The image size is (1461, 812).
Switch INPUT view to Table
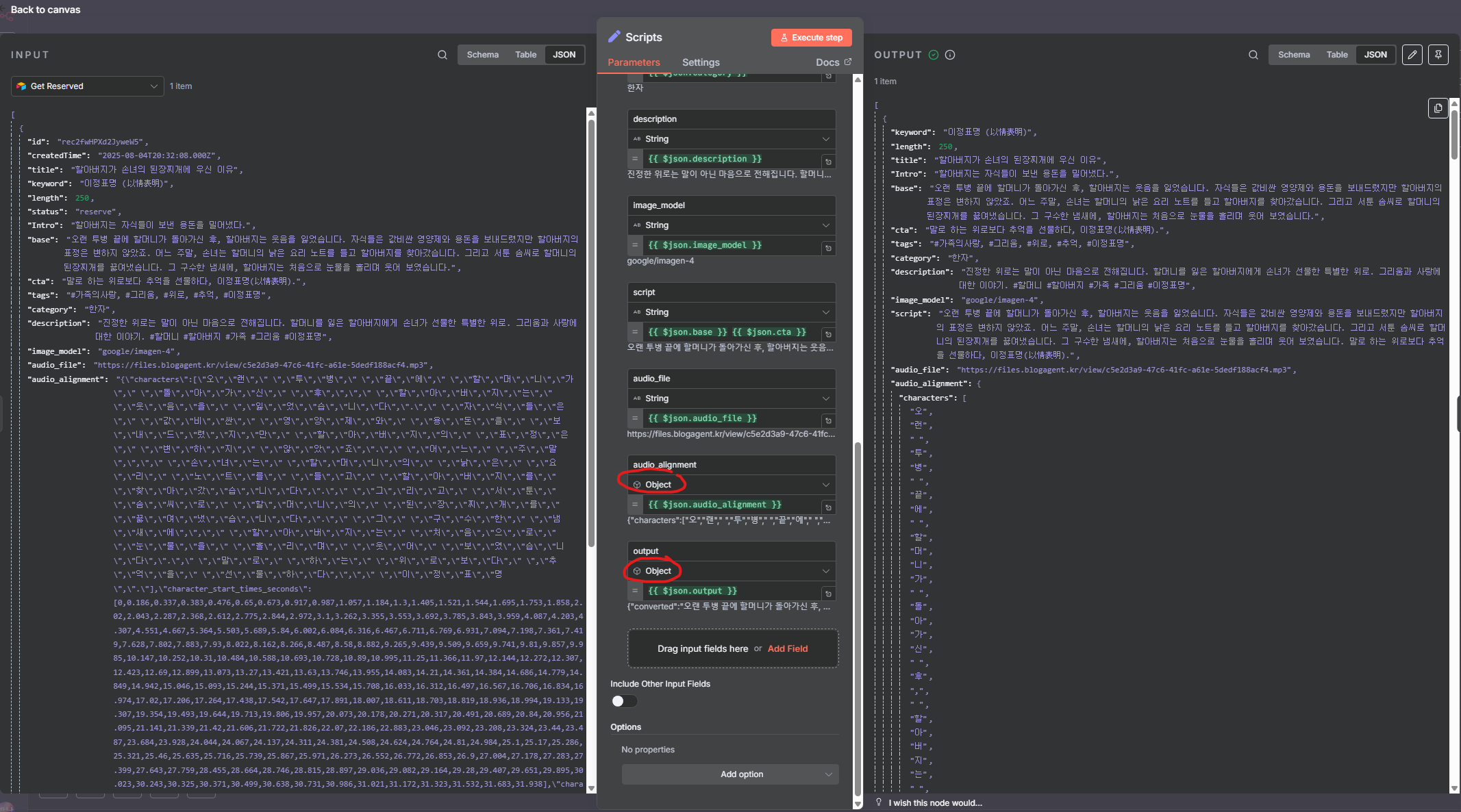525,55
